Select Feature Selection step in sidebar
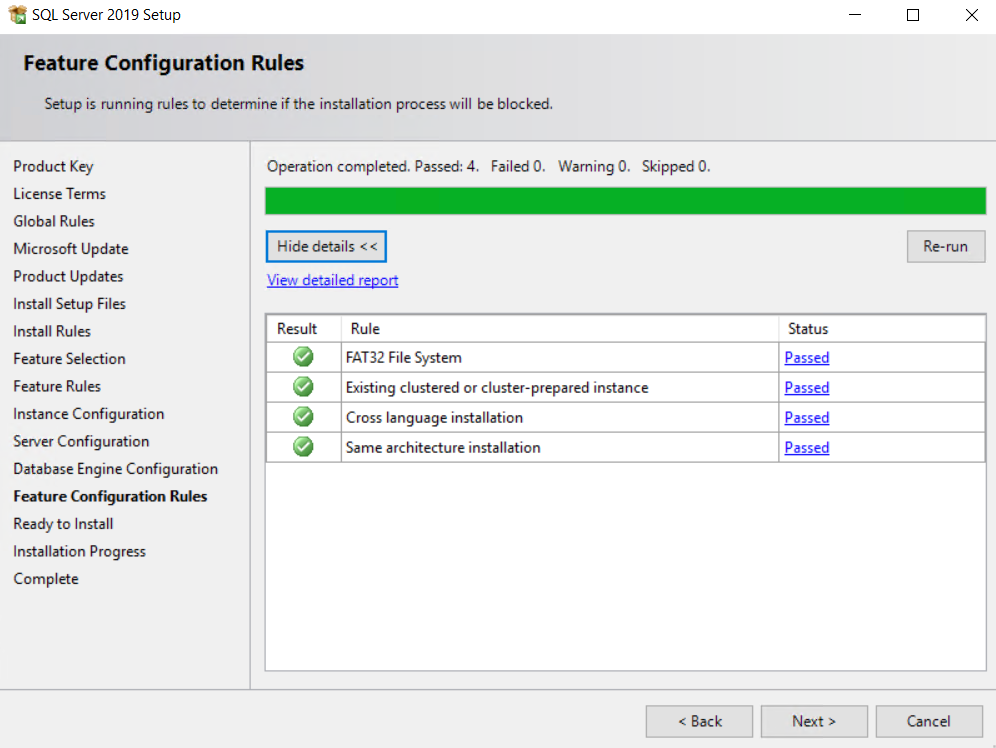 coord(69,359)
